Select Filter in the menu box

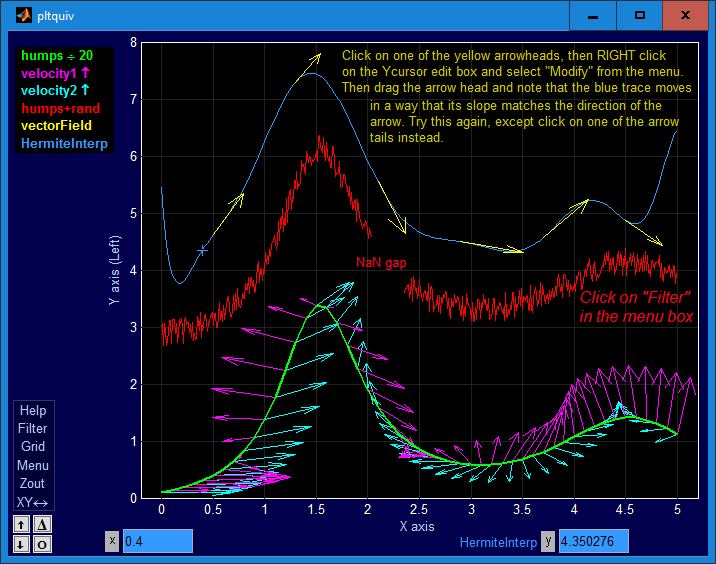[33, 428]
